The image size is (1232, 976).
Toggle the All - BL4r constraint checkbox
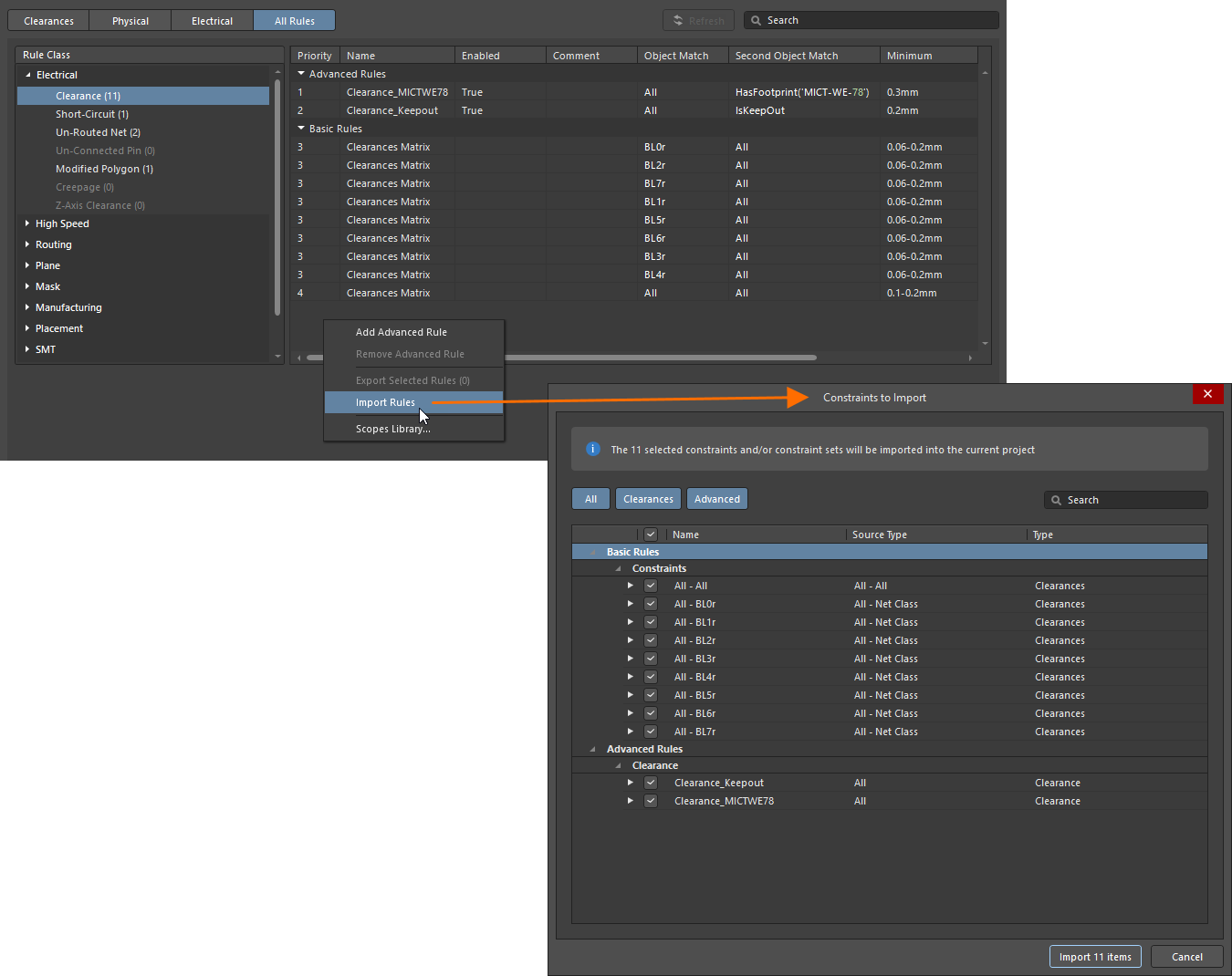[x=651, y=677]
